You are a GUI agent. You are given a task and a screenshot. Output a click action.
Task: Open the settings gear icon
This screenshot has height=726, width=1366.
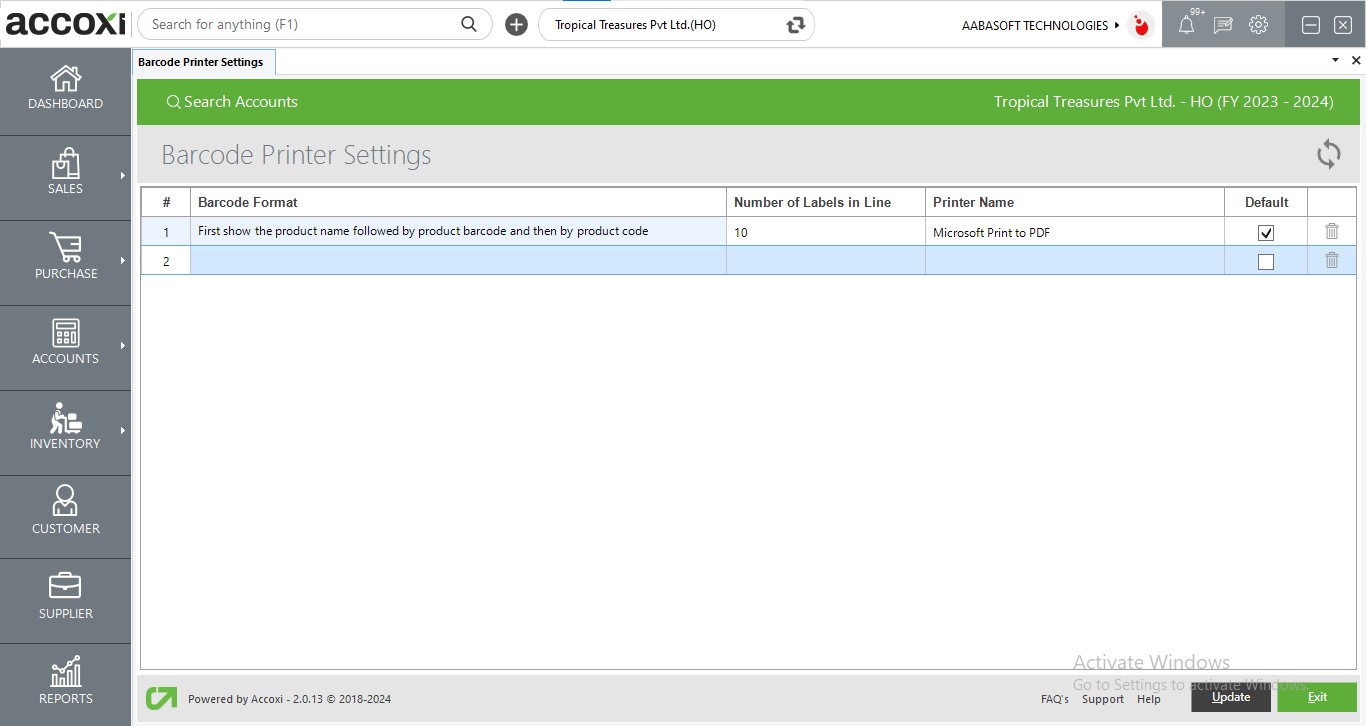coord(1258,25)
